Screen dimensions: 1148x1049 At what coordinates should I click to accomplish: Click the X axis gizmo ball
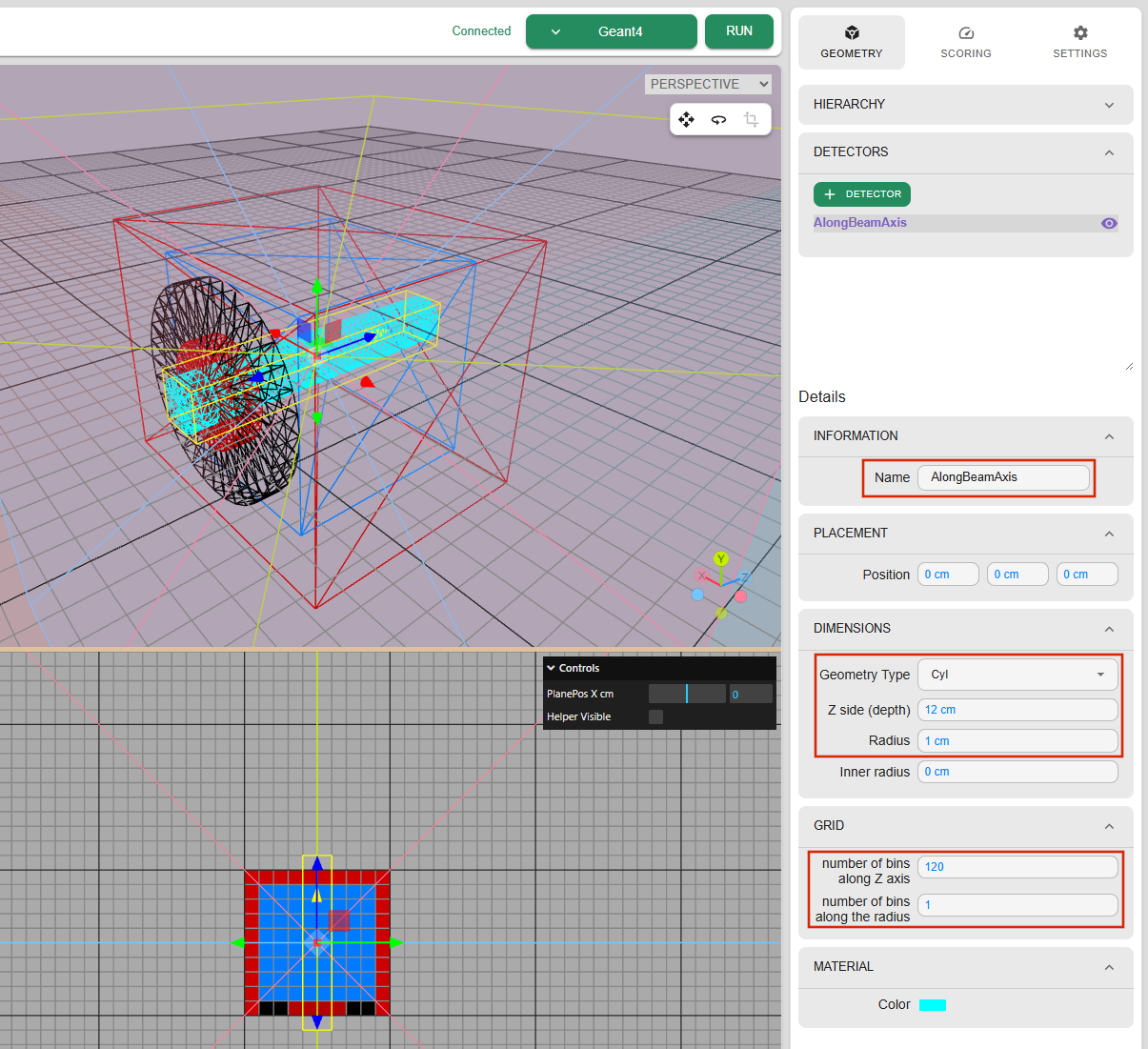pos(702,575)
